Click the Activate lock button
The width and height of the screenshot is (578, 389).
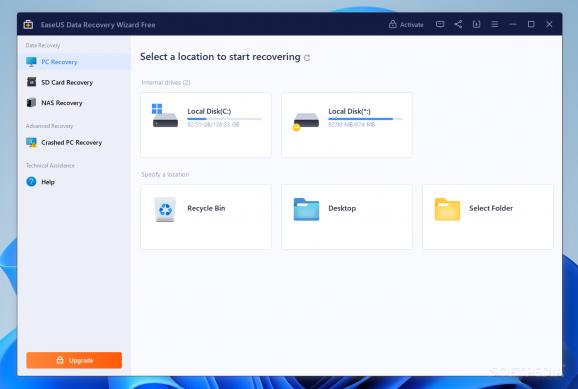(406, 25)
